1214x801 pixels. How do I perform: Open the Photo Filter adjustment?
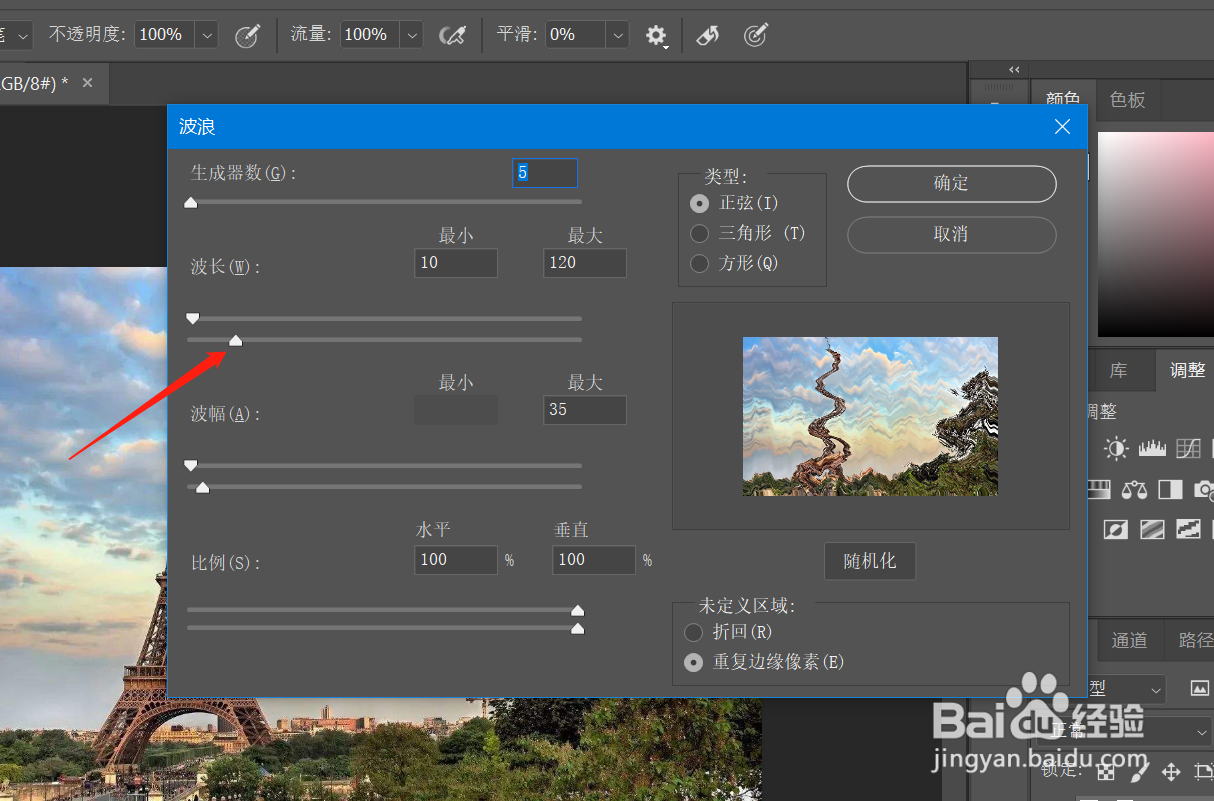point(1203,489)
